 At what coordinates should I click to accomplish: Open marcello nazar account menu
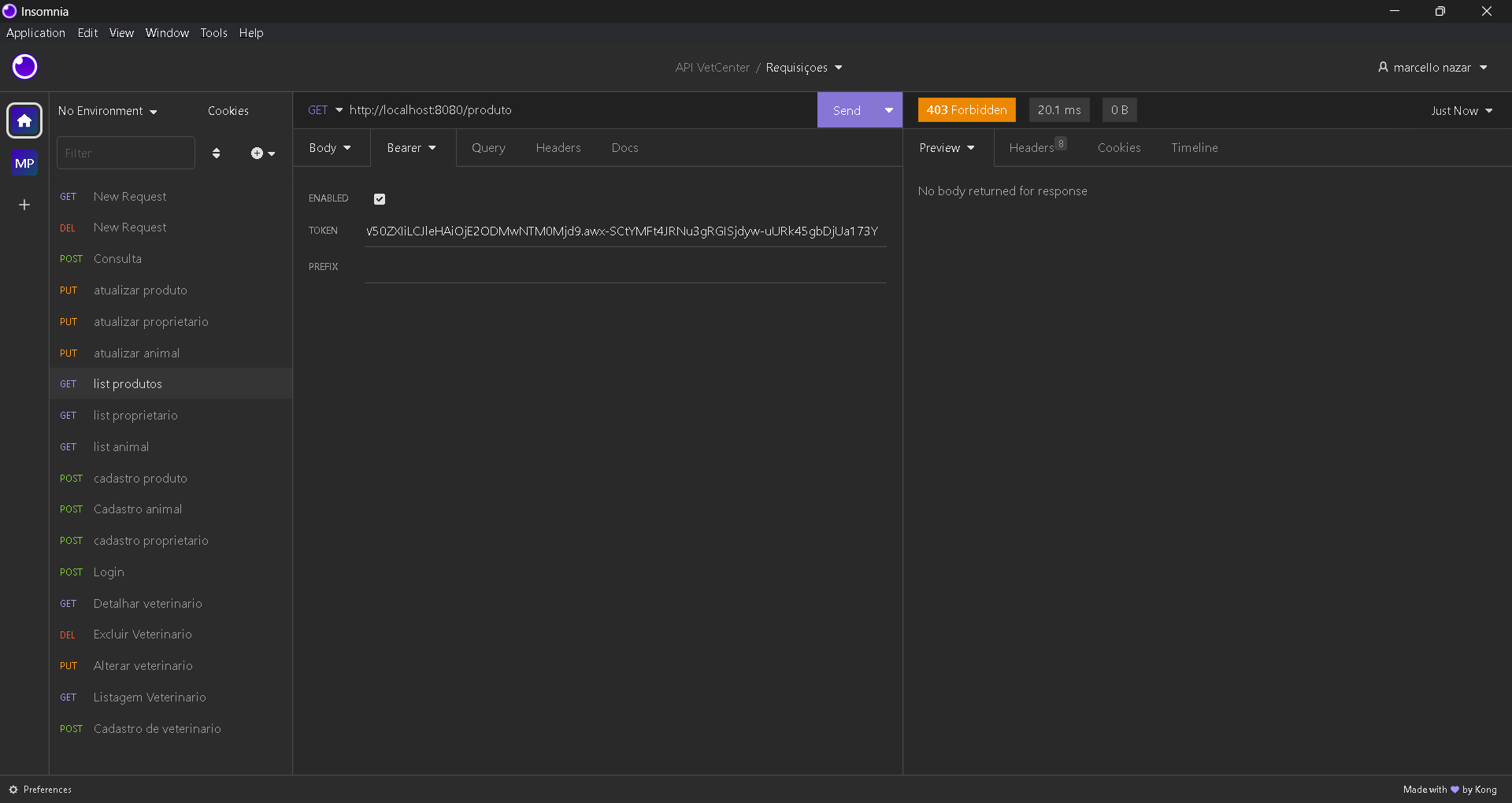[1432, 68]
